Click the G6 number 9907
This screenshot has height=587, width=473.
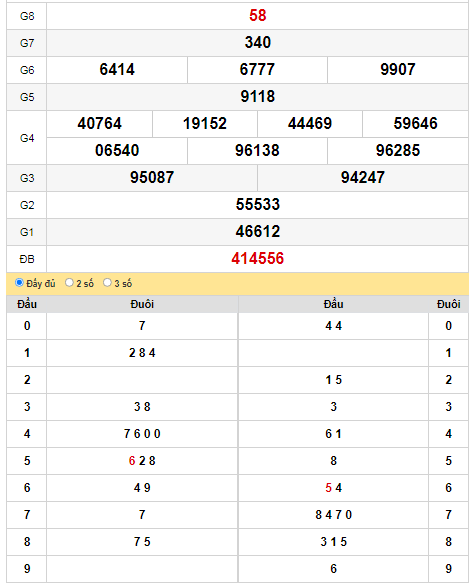398,70
